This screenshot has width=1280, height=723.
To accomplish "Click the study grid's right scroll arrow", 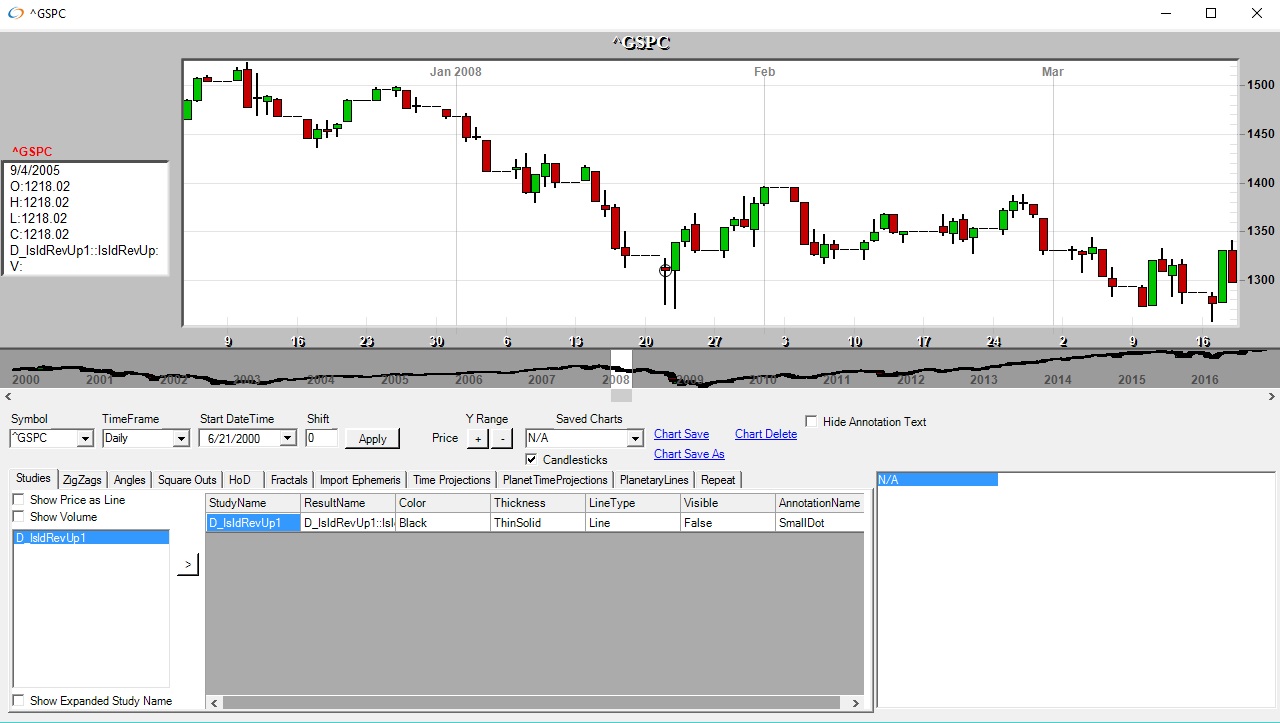I will pos(856,703).
